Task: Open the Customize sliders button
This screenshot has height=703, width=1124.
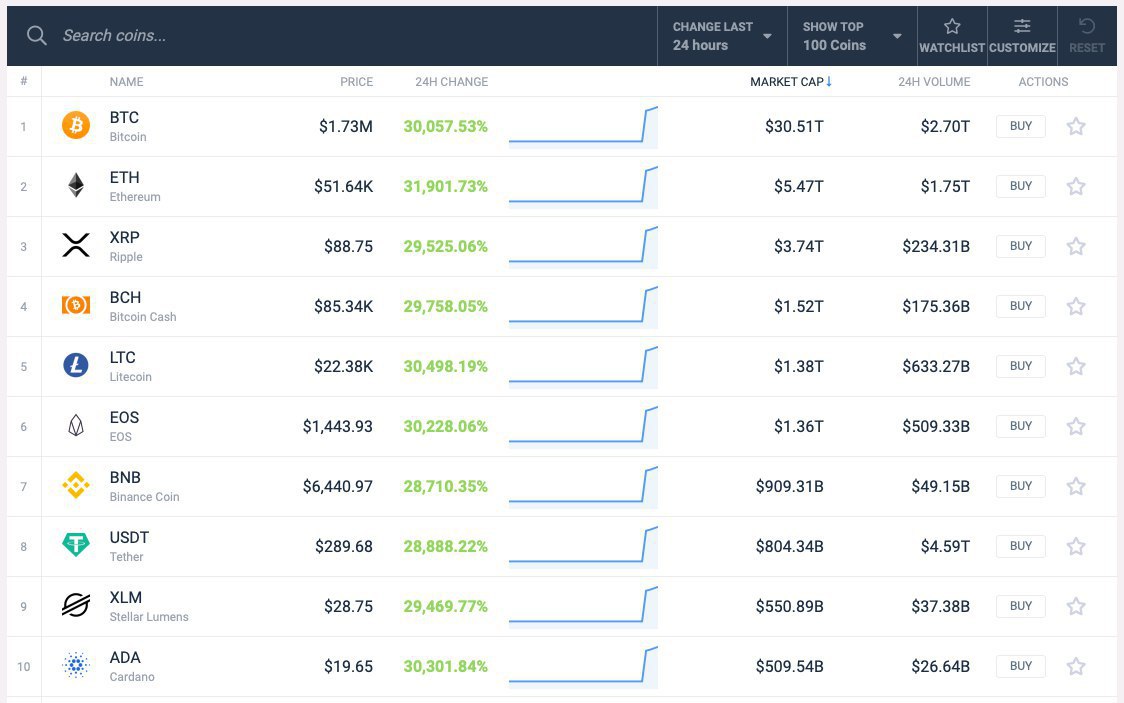Action: (x=1022, y=36)
